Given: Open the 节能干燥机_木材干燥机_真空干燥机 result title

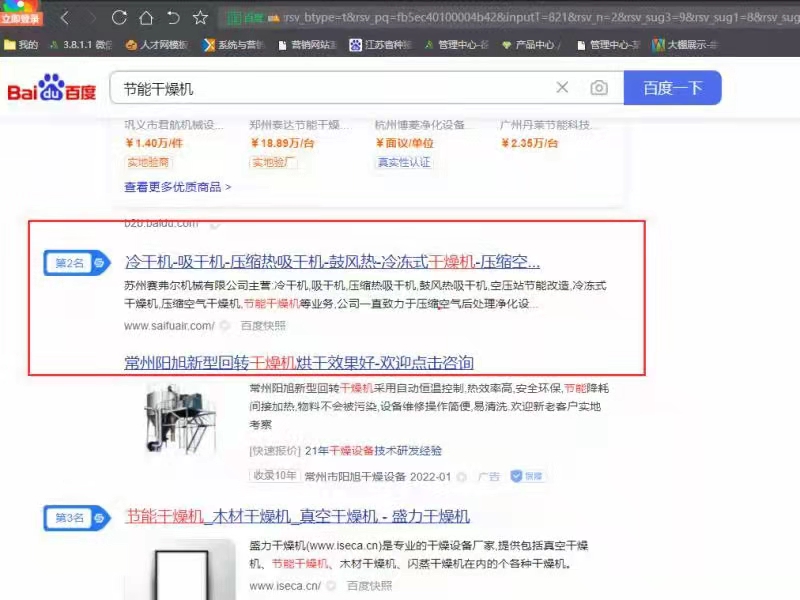Looking at the screenshot, I should pos(297,516).
